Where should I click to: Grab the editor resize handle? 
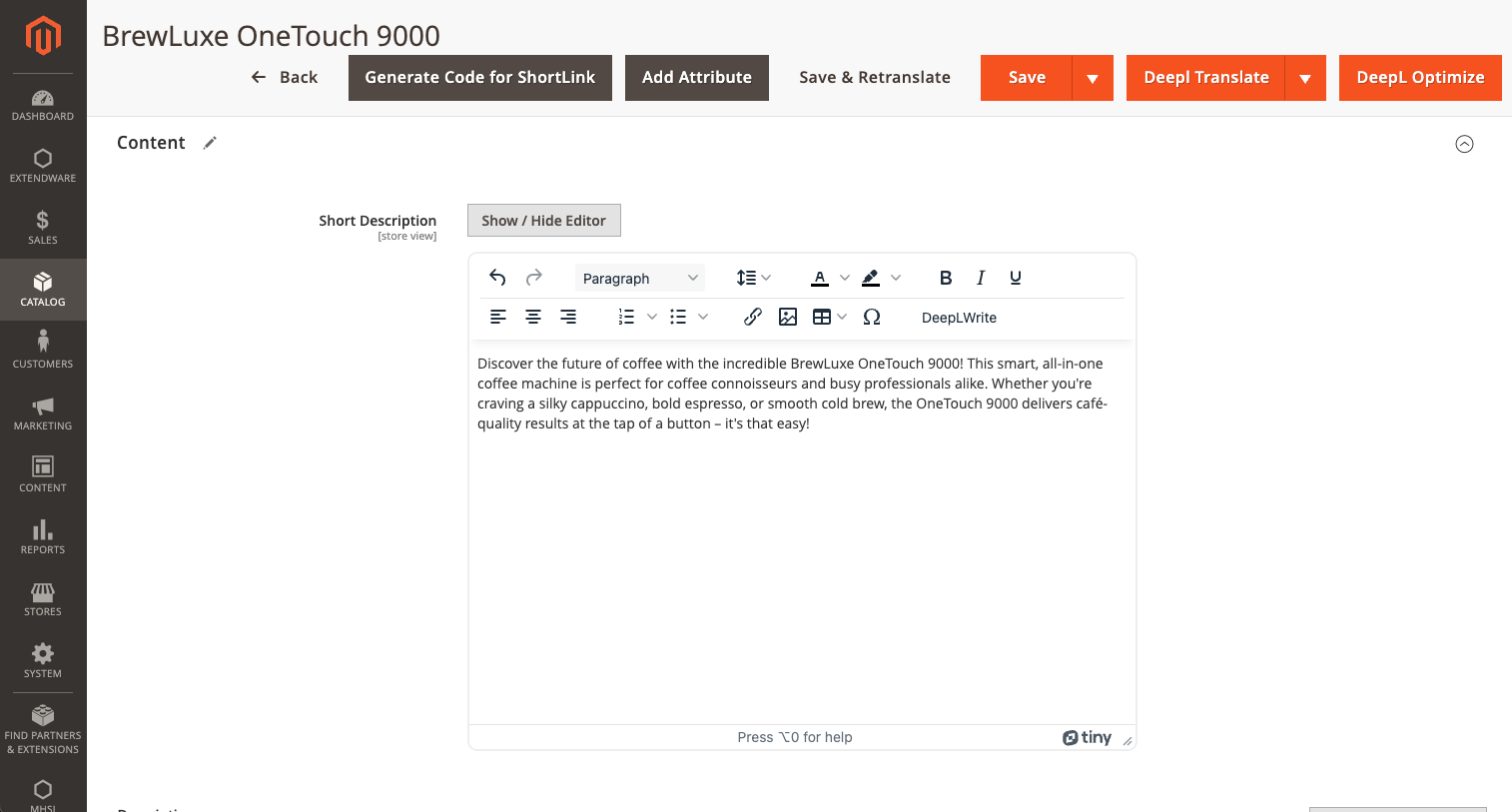click(x=1128, y=740)
